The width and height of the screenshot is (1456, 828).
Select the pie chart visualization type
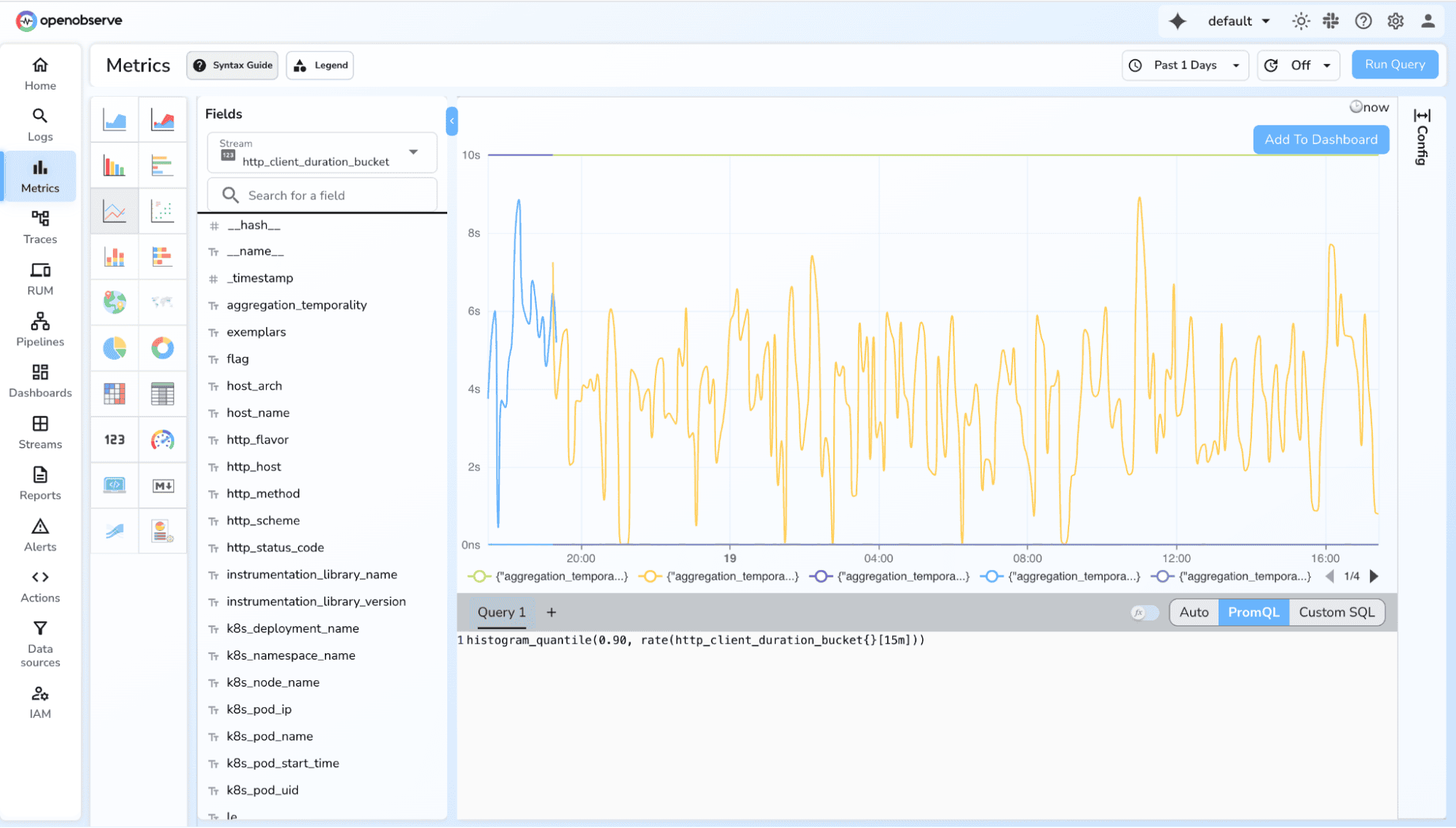click(114, 348)
